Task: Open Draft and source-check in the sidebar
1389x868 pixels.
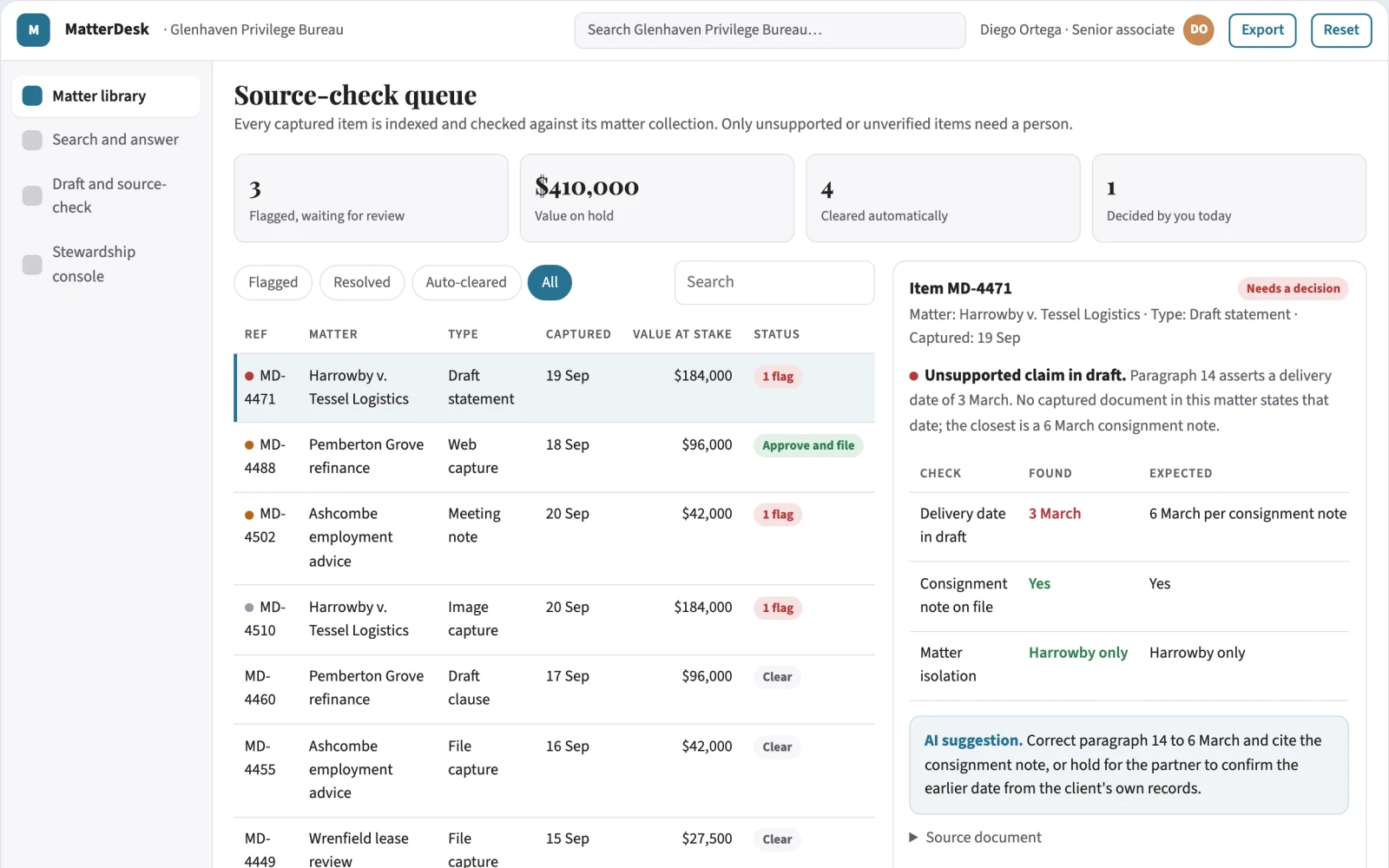Action: [x=106, y=195]
